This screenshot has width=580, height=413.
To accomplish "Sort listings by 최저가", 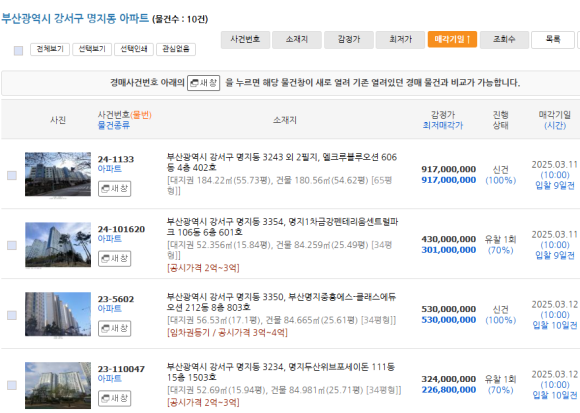I will (400, 40).
